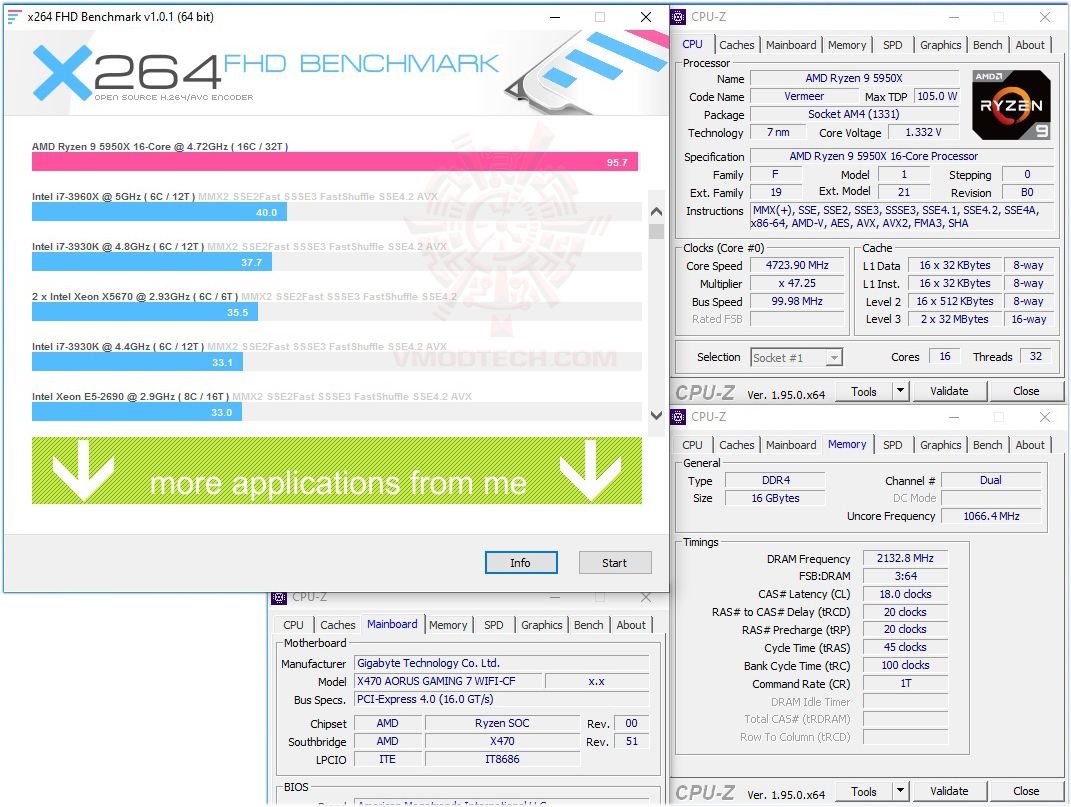Select CPU tab in the Memory CPU-Z window
1071x807 pixels.
[x=692, y=445]
